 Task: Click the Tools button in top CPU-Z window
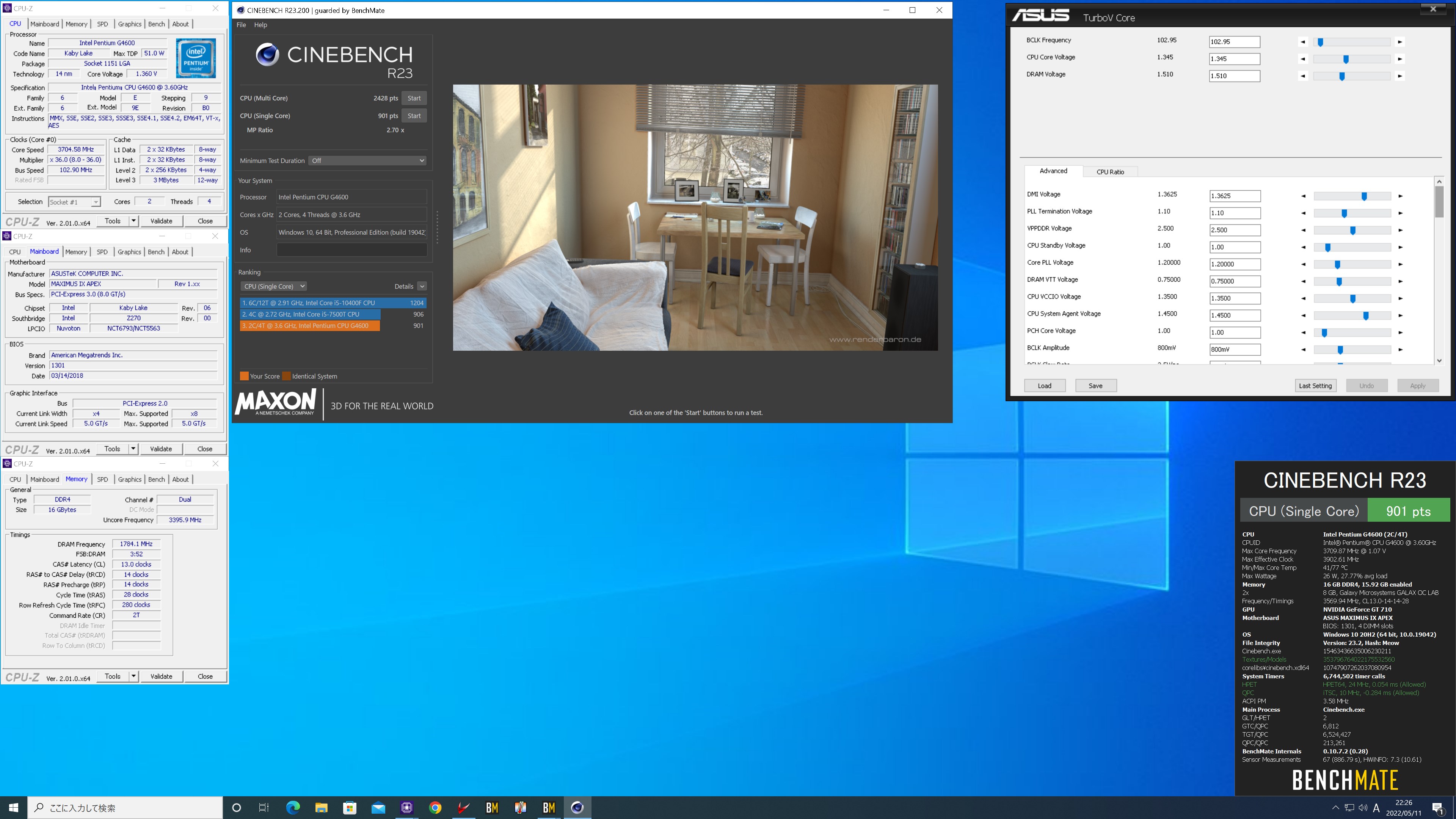click(113, 221)
